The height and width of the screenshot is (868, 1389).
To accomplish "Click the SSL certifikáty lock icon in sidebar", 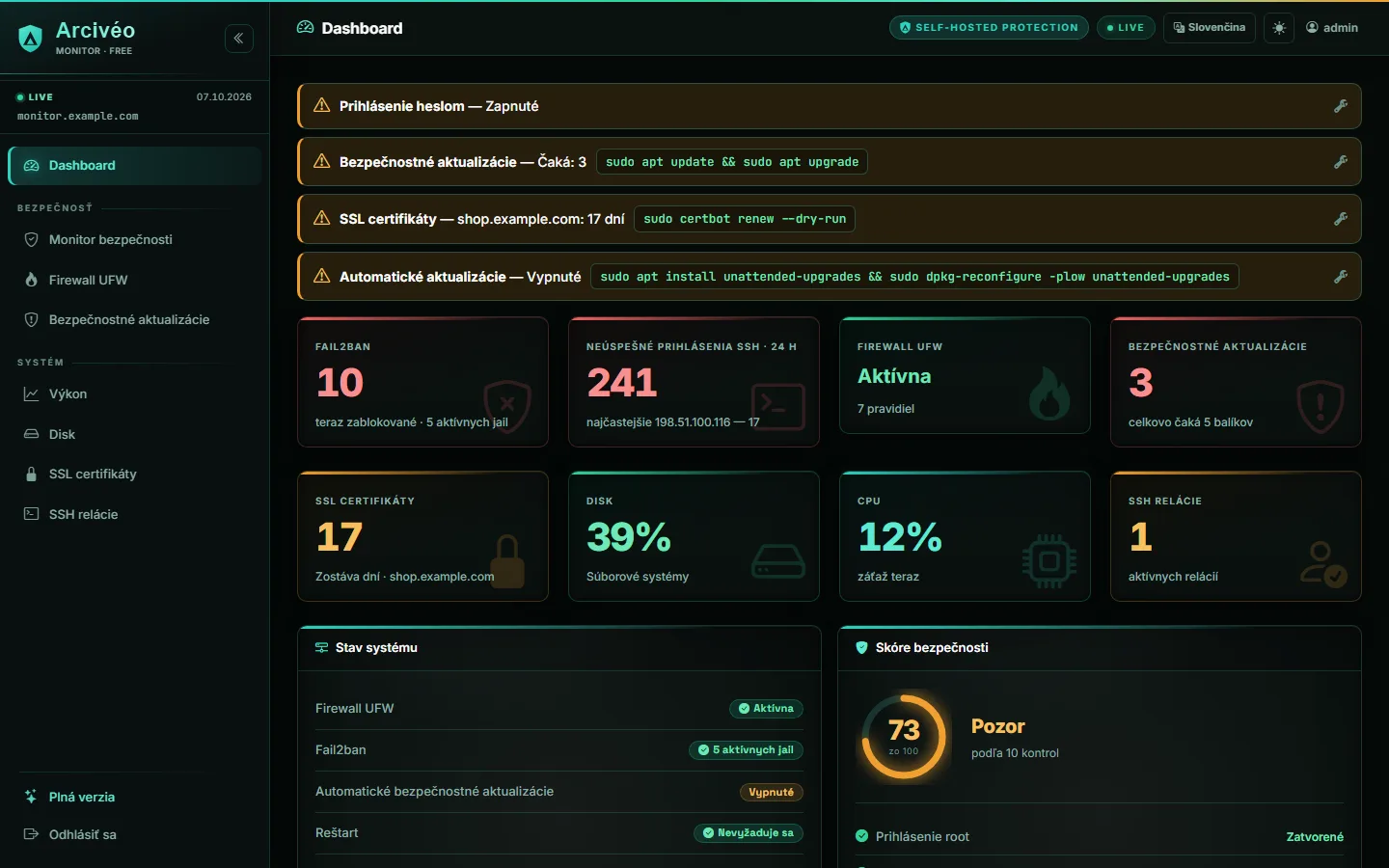I will point(31,474).
